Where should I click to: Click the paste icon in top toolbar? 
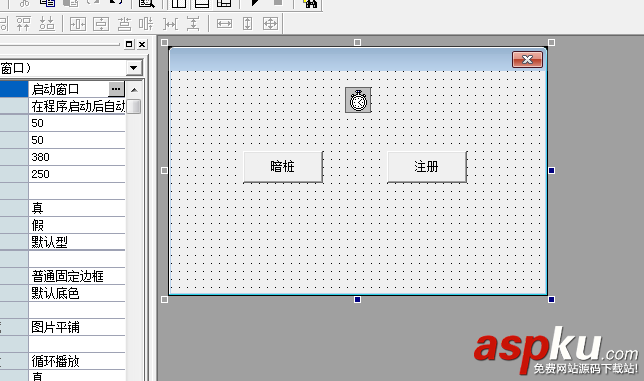point(71,3)
